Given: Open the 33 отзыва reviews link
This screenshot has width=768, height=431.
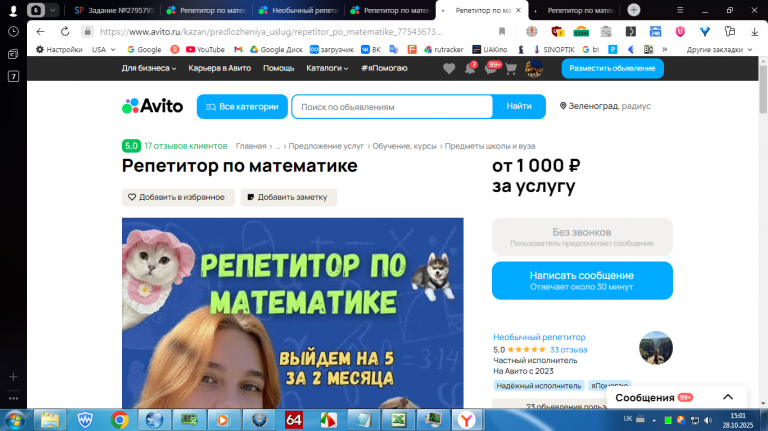Looking at the screenshot, I should pyautogui.click(x=568, y=350).
